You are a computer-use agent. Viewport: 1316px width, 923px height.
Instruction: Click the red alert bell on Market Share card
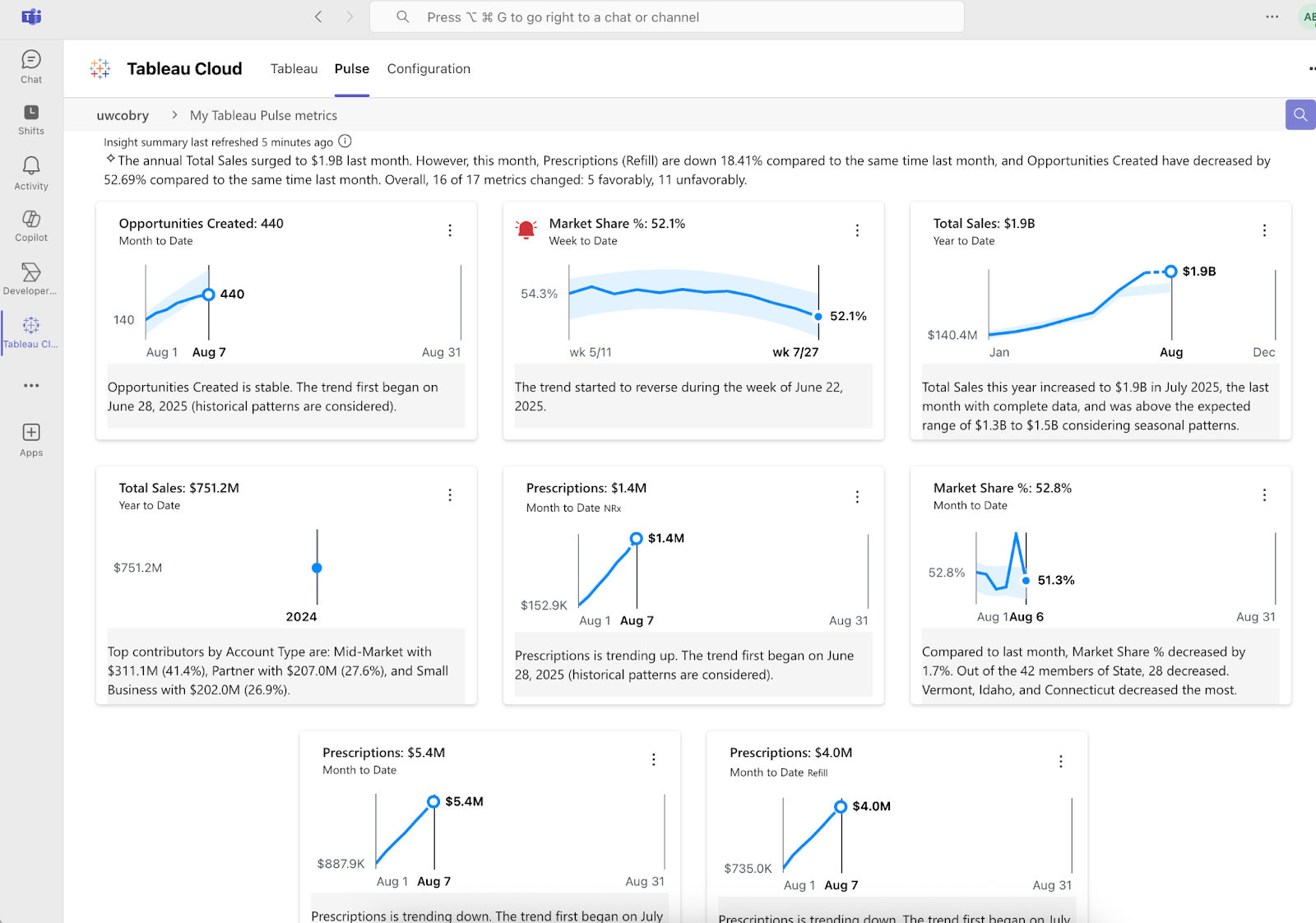point(527,230)
